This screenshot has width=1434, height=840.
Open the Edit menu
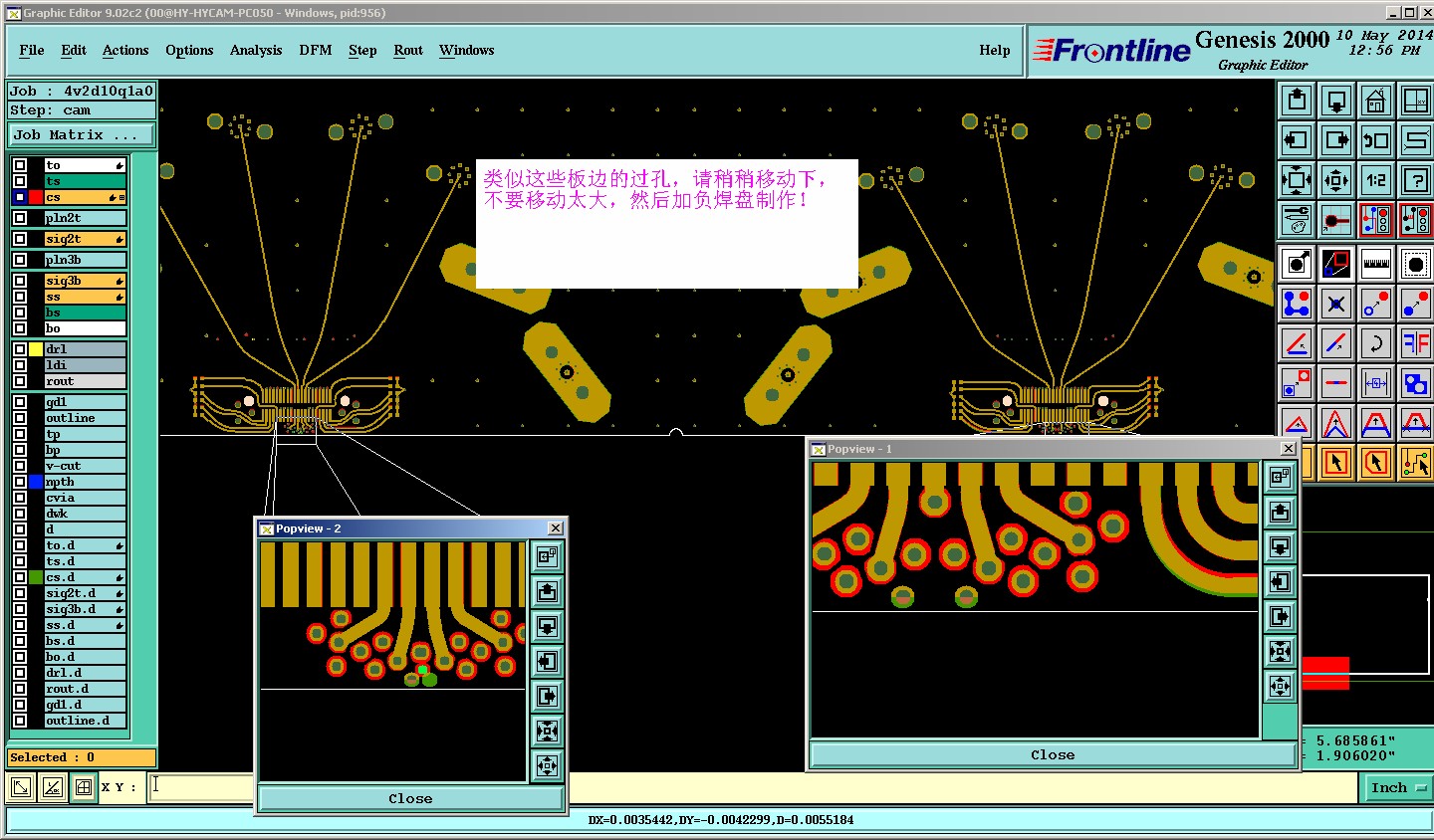(74, 50)
